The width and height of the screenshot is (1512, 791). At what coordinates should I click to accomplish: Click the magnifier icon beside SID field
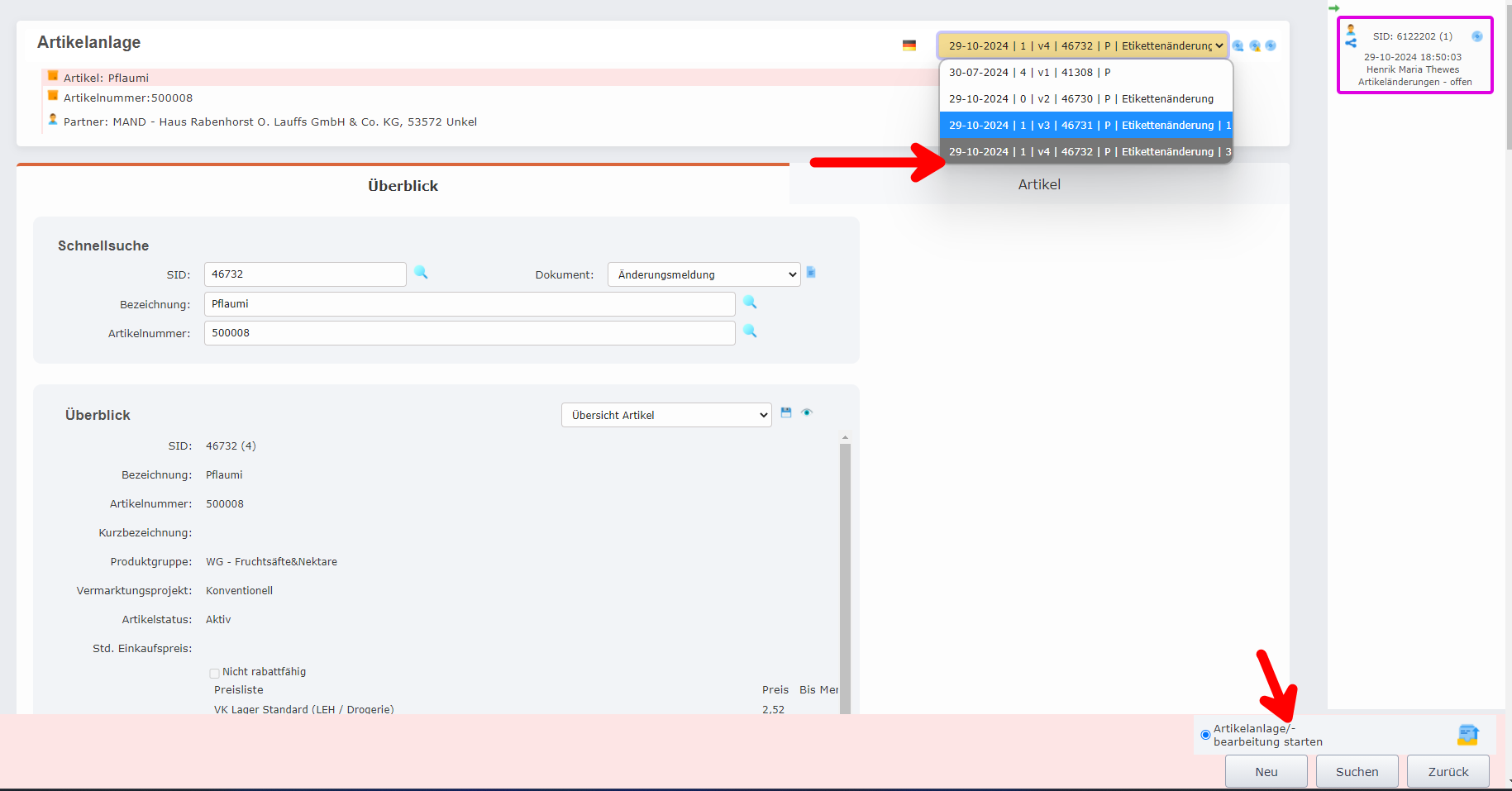(421, 273)
